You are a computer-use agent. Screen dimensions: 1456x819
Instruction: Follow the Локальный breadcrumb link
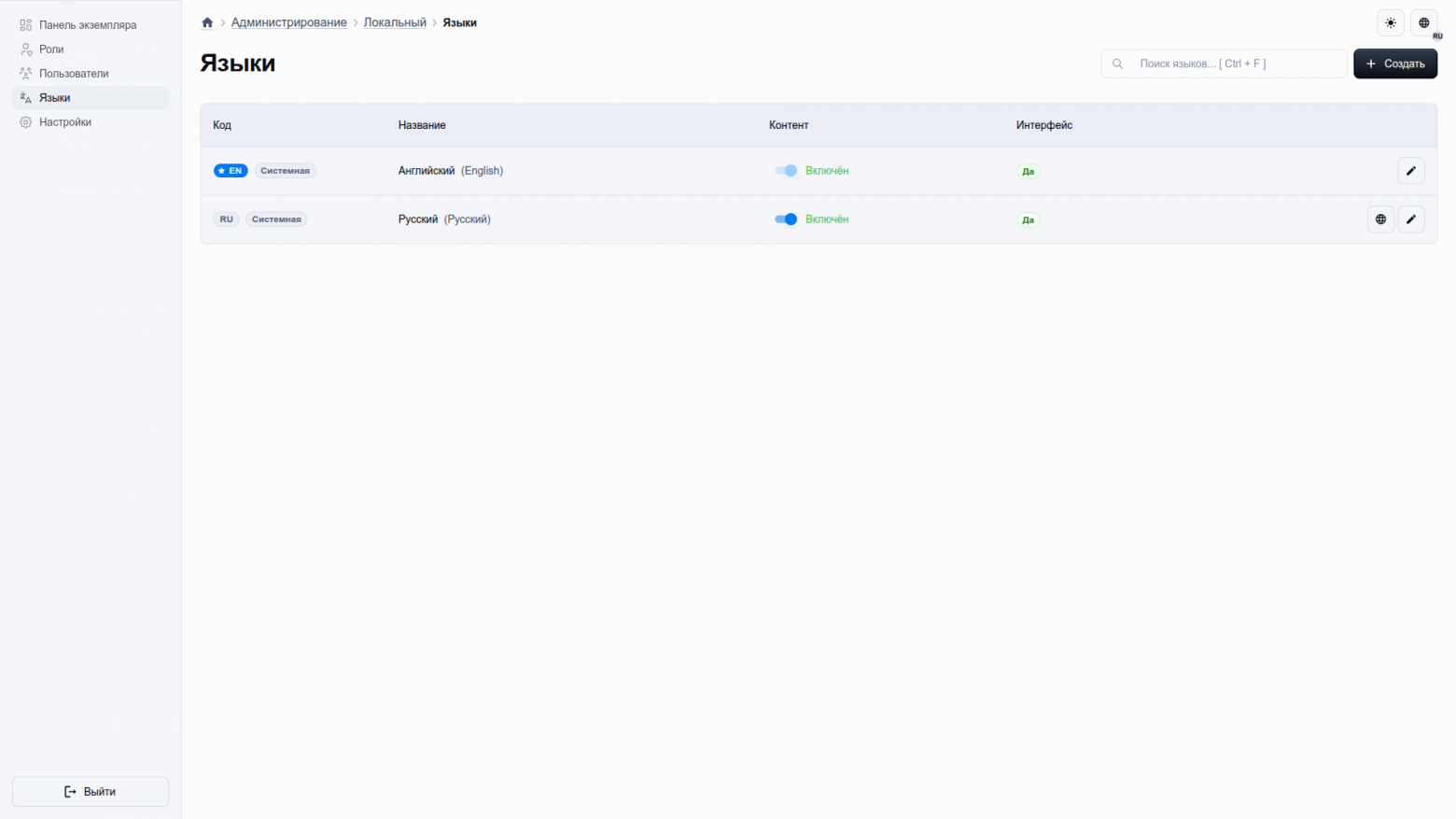(x=395, y=22)
